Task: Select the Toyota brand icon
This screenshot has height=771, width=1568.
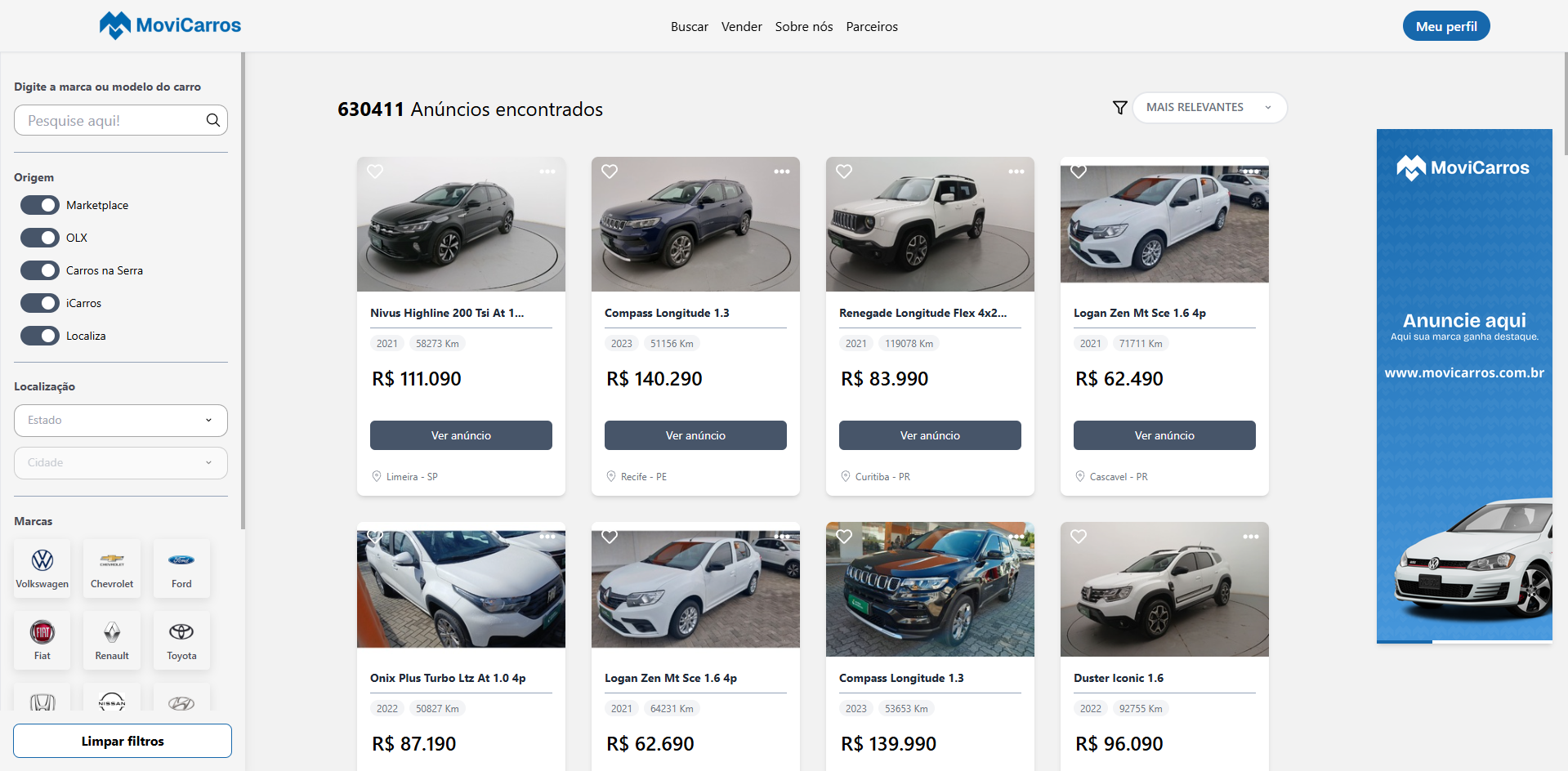Action: point(181,640)
